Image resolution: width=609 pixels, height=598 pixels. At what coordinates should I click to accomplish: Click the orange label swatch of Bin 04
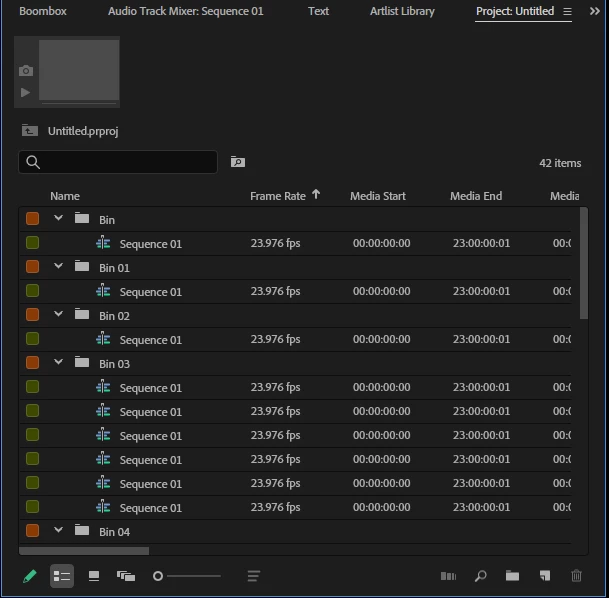click(x=32, y=530)
